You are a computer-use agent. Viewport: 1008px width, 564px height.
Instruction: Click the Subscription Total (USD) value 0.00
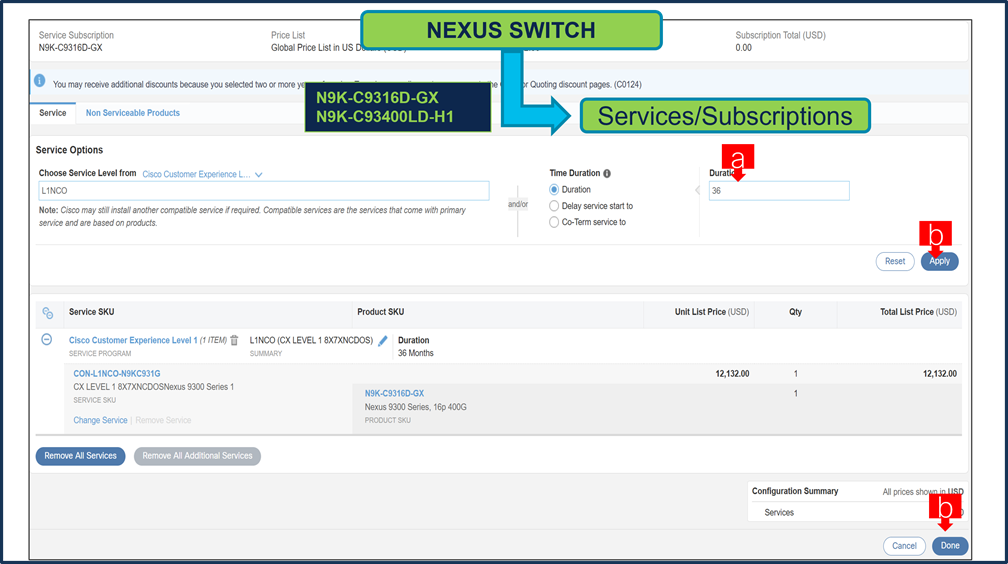pos(743,48)
